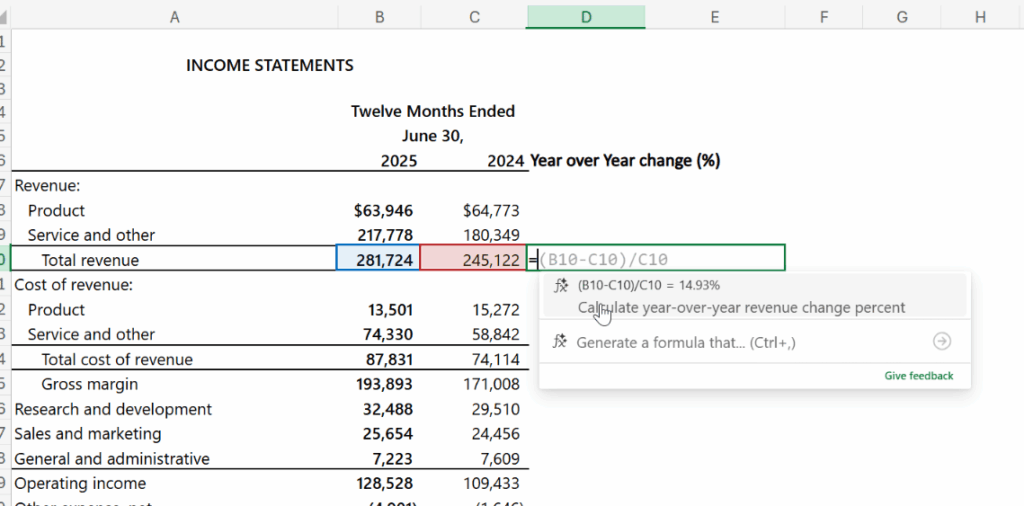Select the 245,122 total revenue cell
Viewport: 1024px width, 506px height.
[473, 260]
